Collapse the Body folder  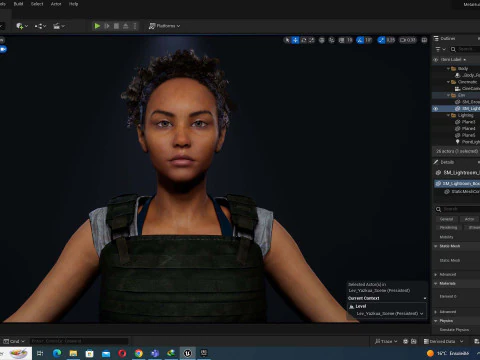click(448, 69)
